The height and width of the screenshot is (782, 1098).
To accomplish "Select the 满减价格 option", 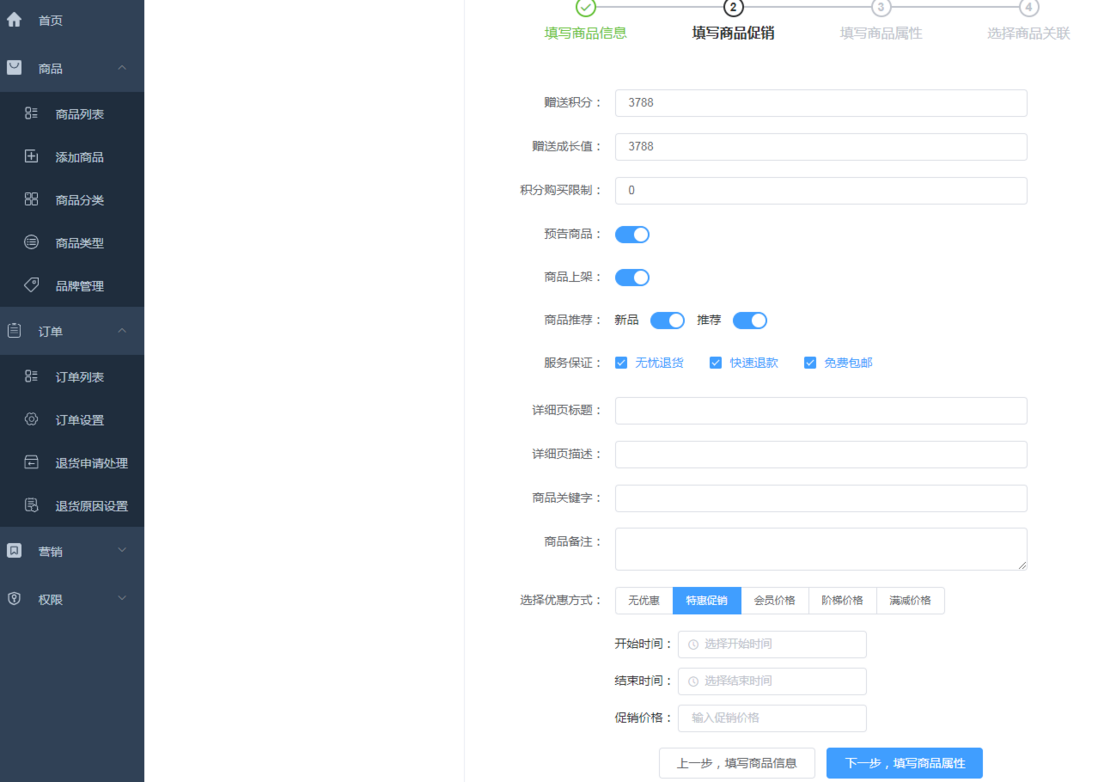I will coord(910,601).
